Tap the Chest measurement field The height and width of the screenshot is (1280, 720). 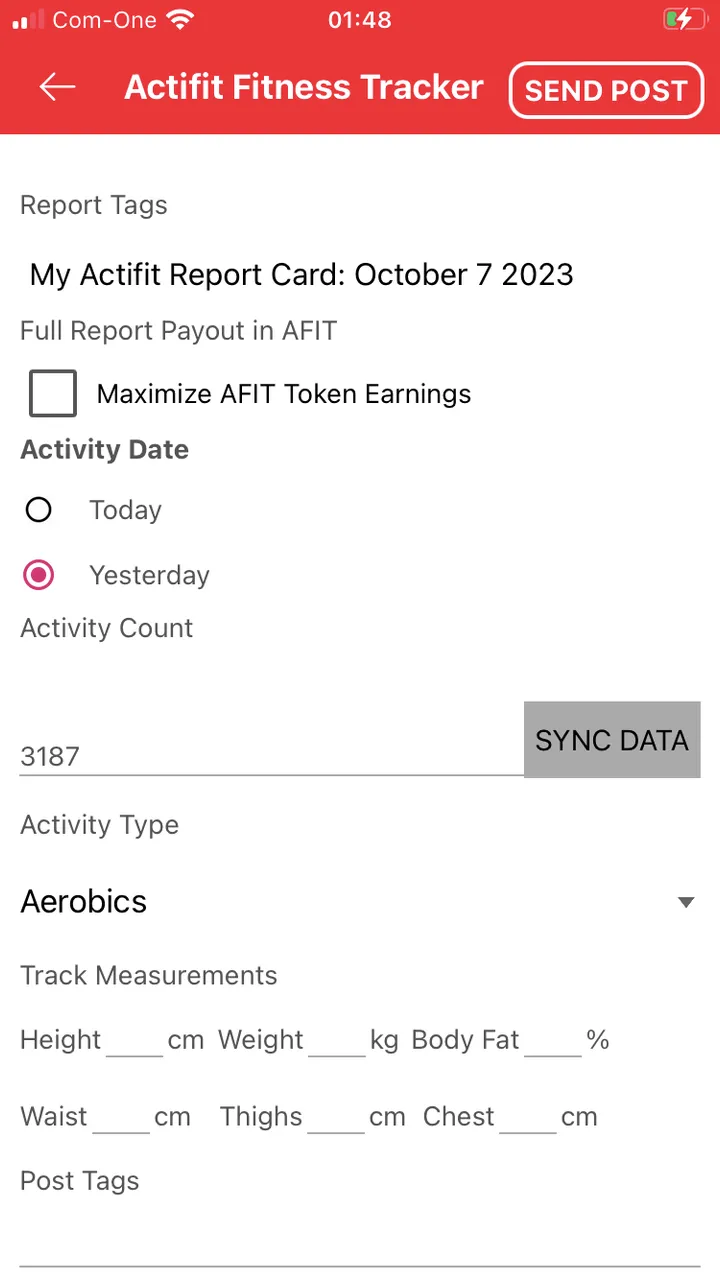(528, 1117)
